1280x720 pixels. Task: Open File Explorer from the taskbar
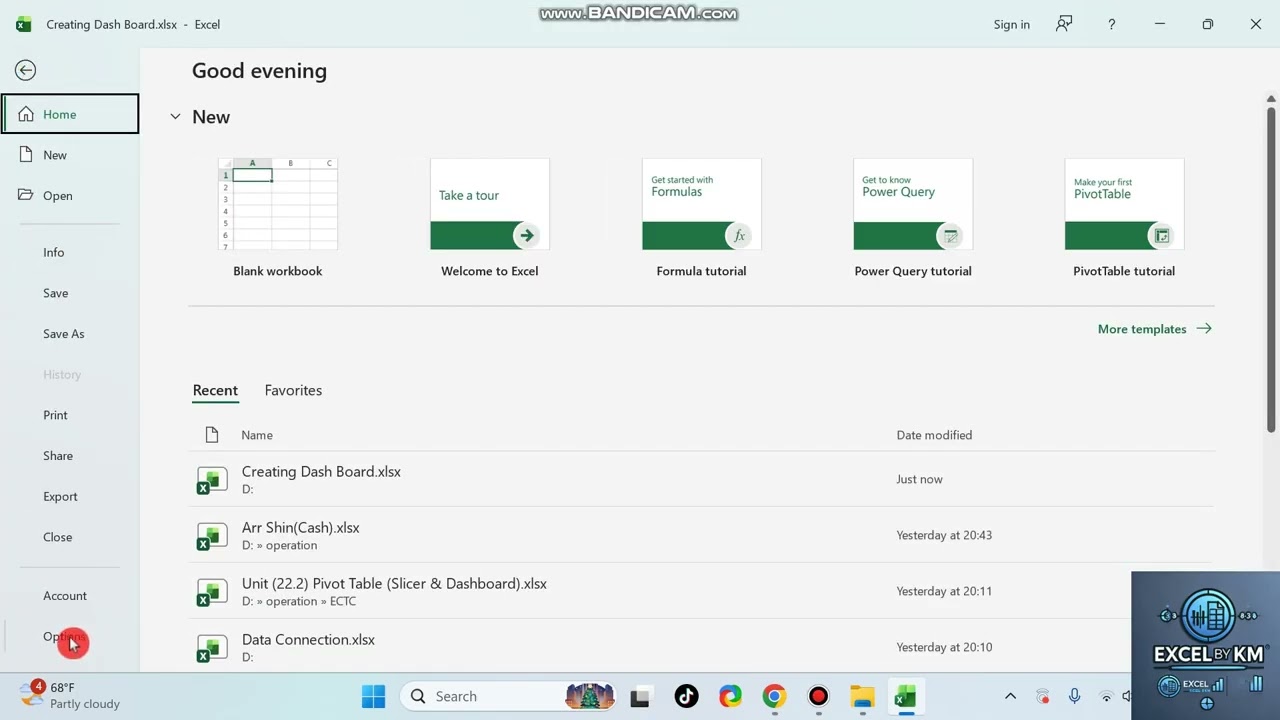(862, 696)
